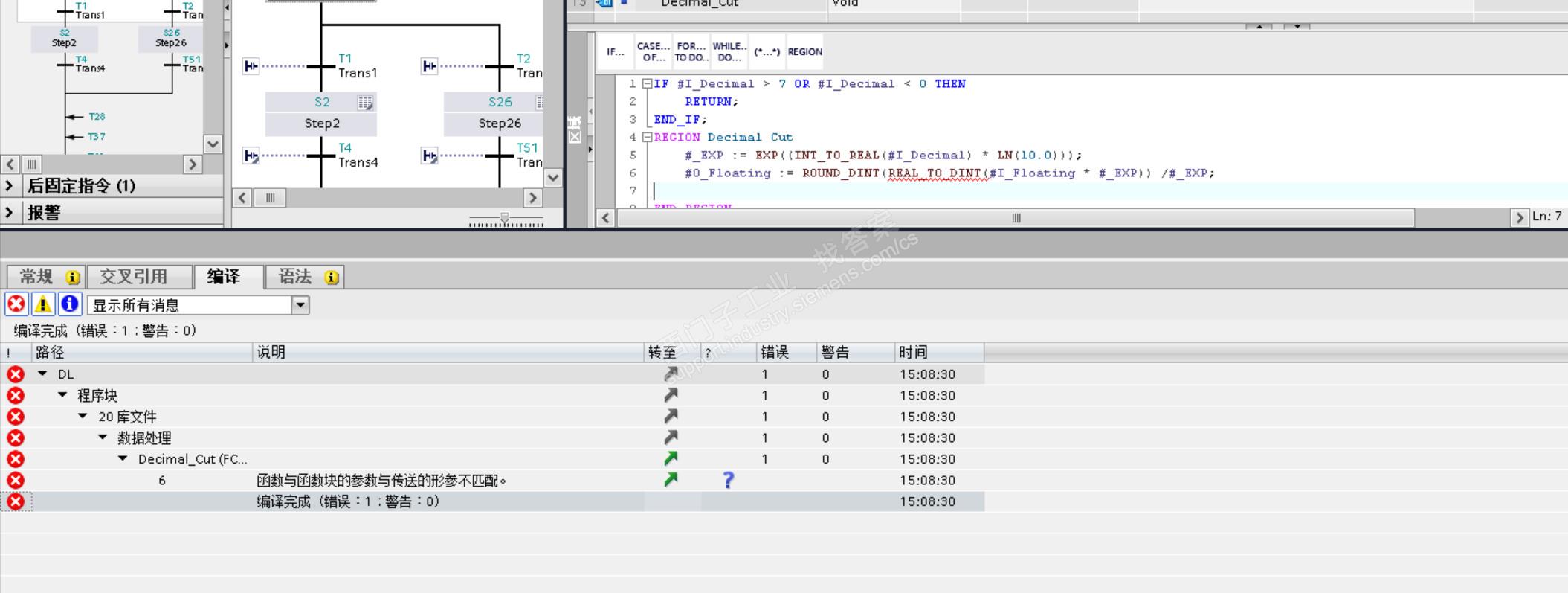Select the 编译 tab
This screenshot has height=593, width=1568.
[228, 277]
